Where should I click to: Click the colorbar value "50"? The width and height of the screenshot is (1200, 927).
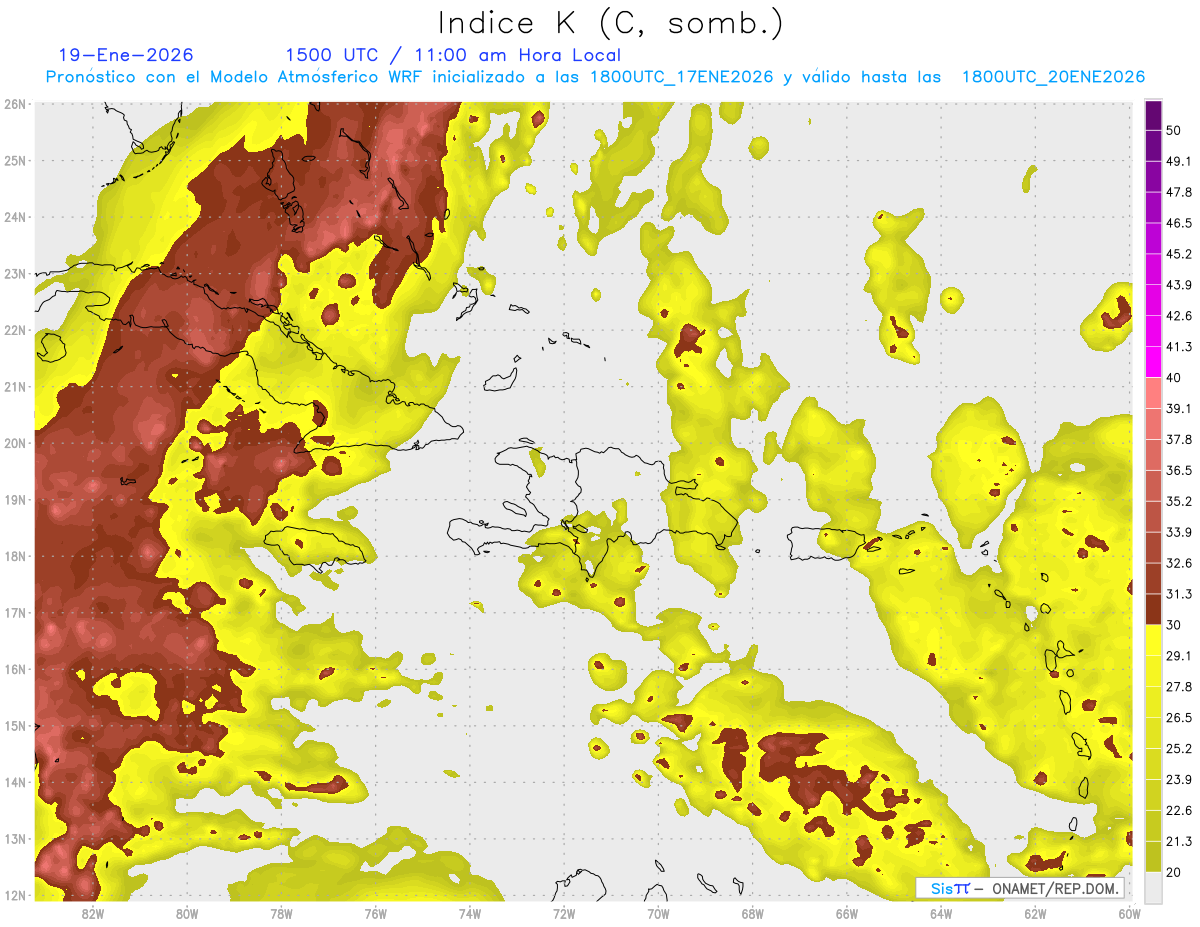tap(1174, 130)
